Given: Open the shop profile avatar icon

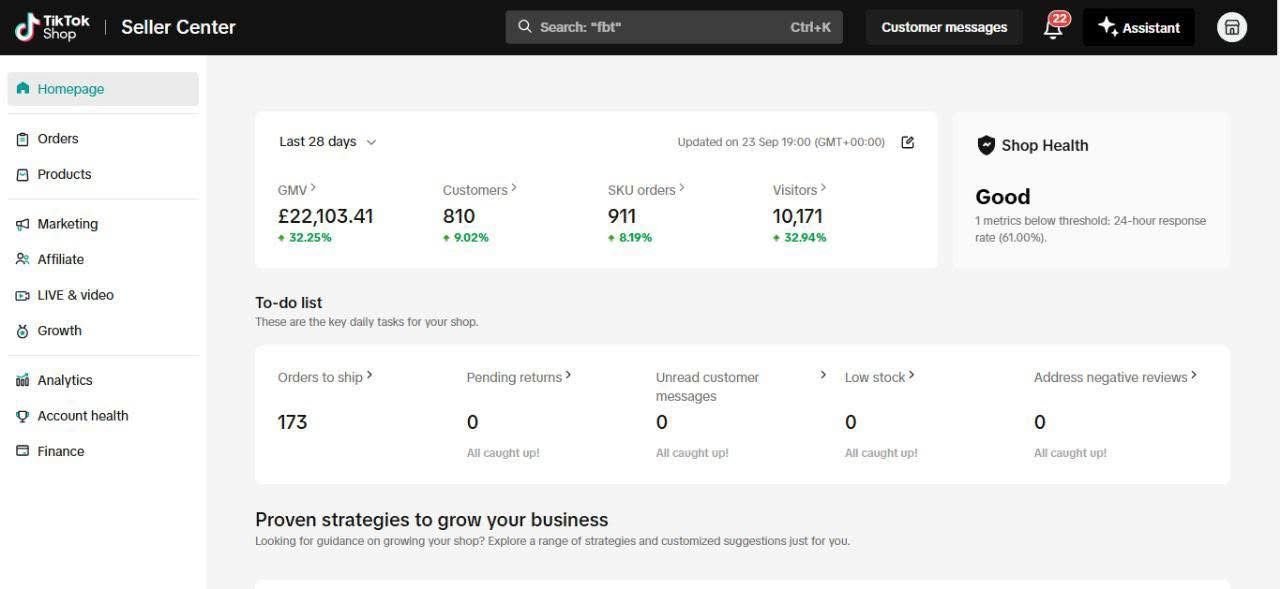Looking at the screenshot, I should click(1231, 27).
